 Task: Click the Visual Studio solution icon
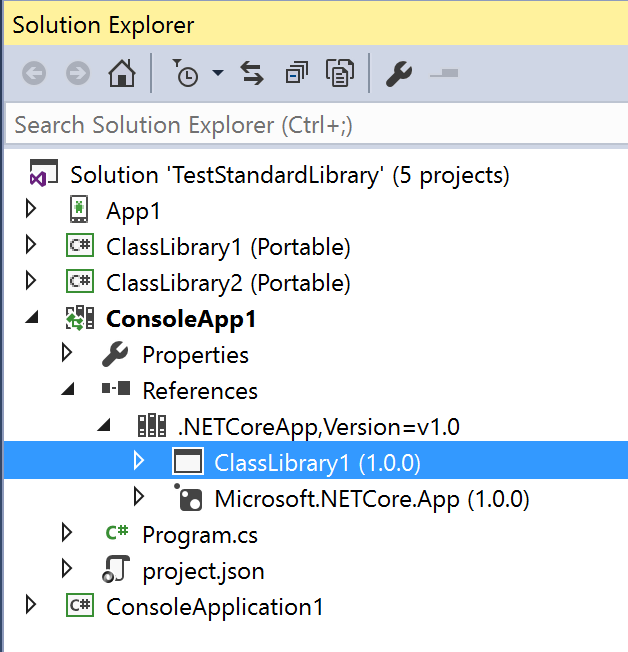(x=43, y=173)
